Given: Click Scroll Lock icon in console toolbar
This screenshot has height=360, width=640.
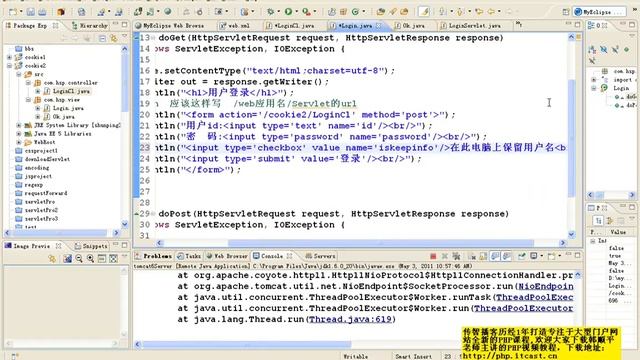Looking at the screenshot, I should pyautogui.click(x=483, y=256).
